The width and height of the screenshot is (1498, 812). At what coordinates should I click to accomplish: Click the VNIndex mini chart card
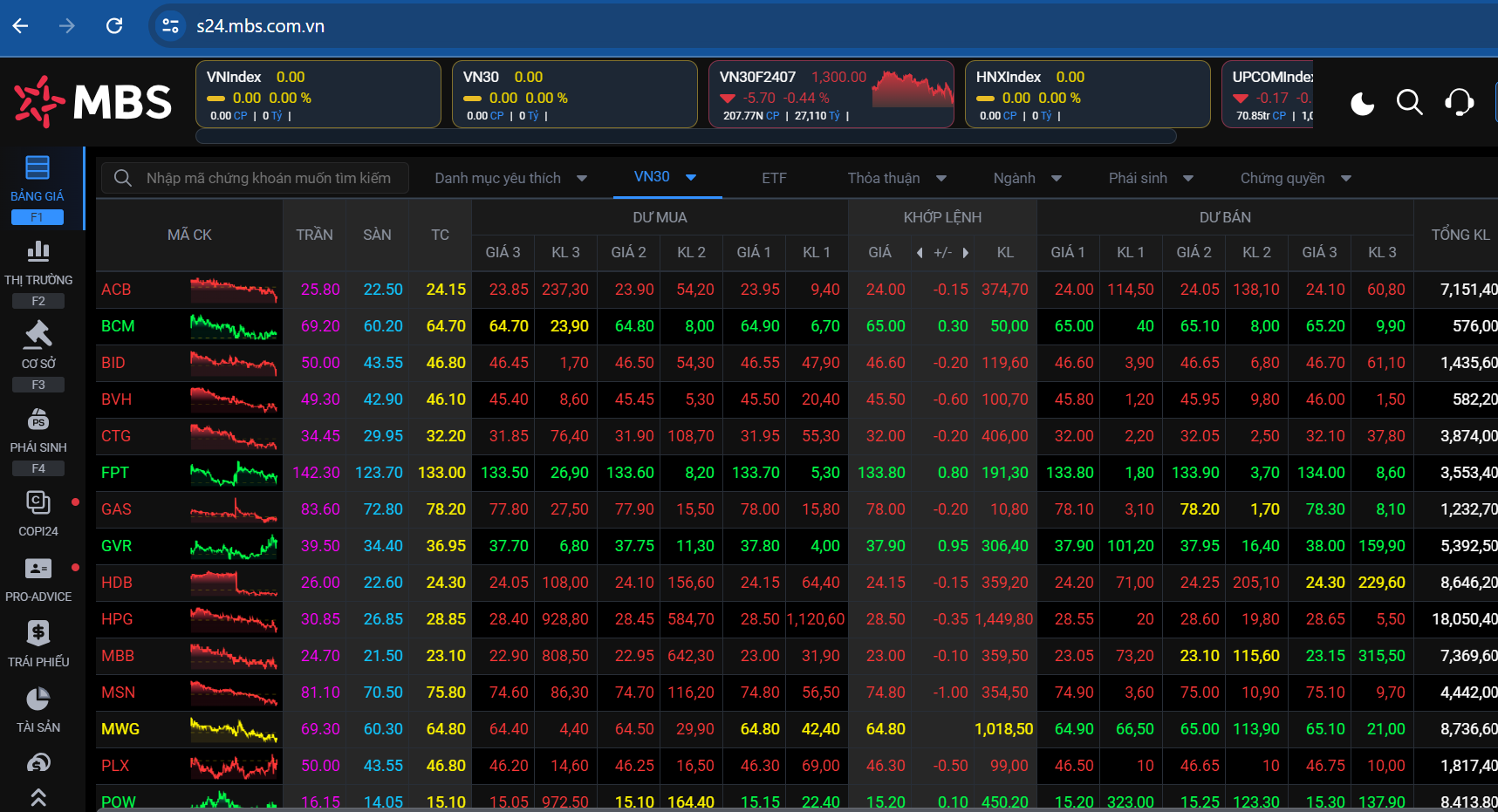[318, 94]
